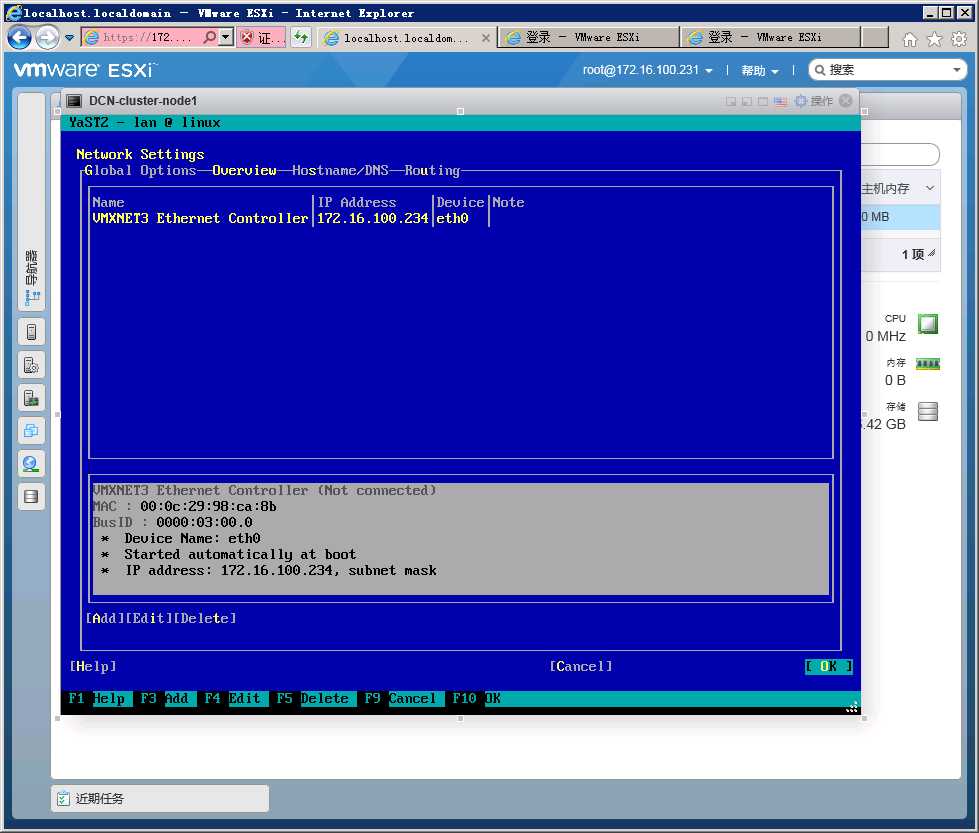Open the 帮助 help menu
Screen dimensions: 979x833
[x=760, y=71]
